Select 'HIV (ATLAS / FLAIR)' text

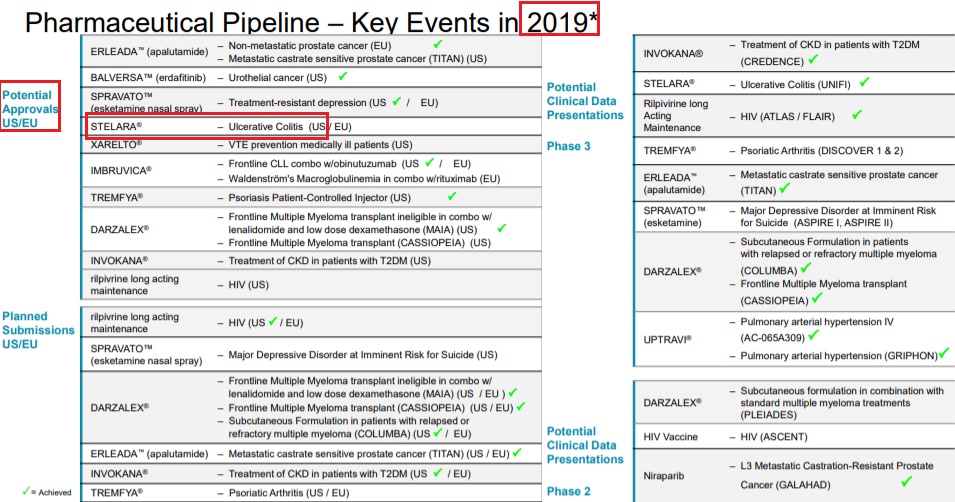(x=787, y=116)
